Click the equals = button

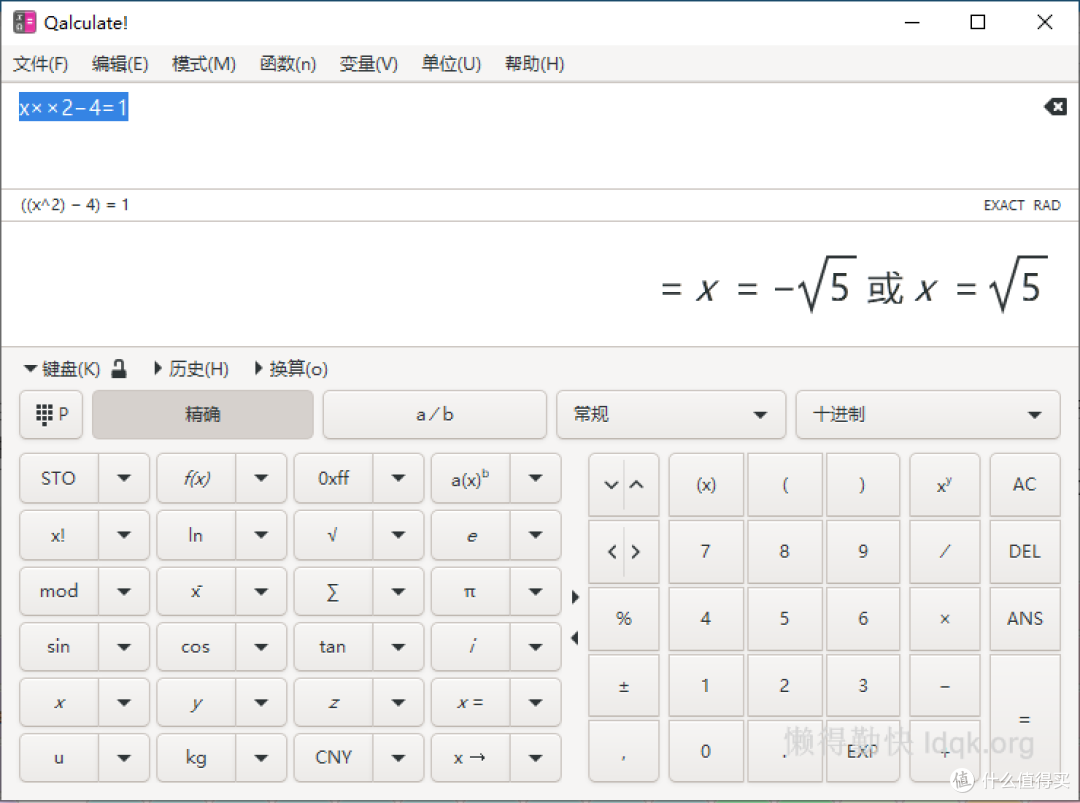[1024, 718]
